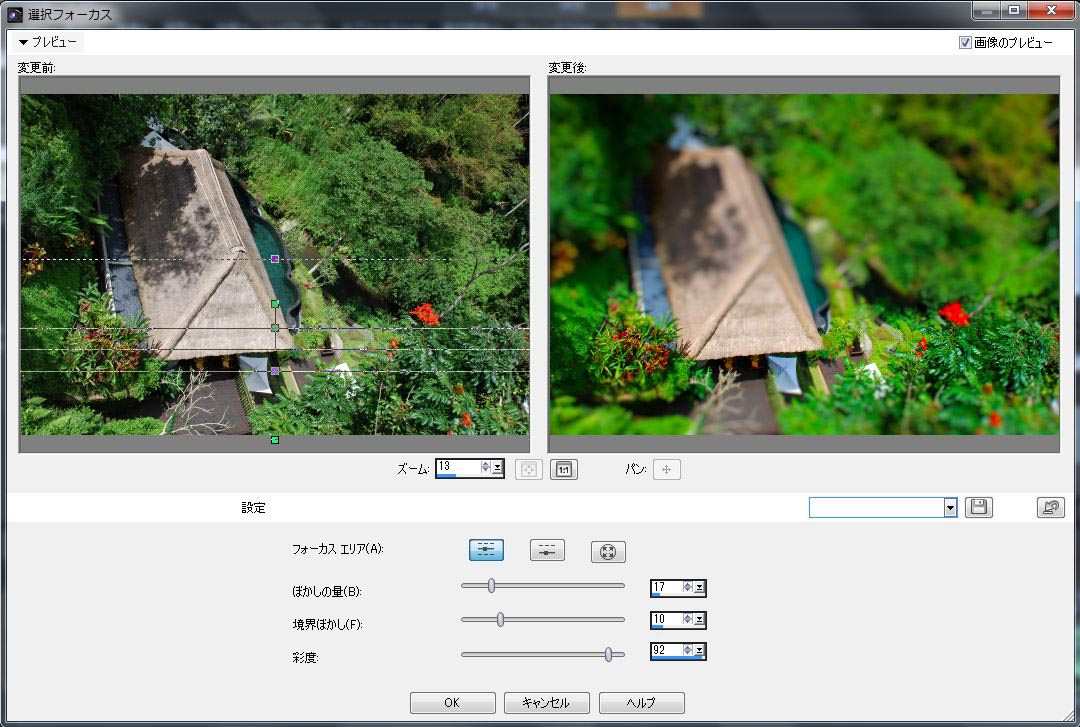Confirm with the OK button
This screenshot has width=1080, height=727.
453,703
